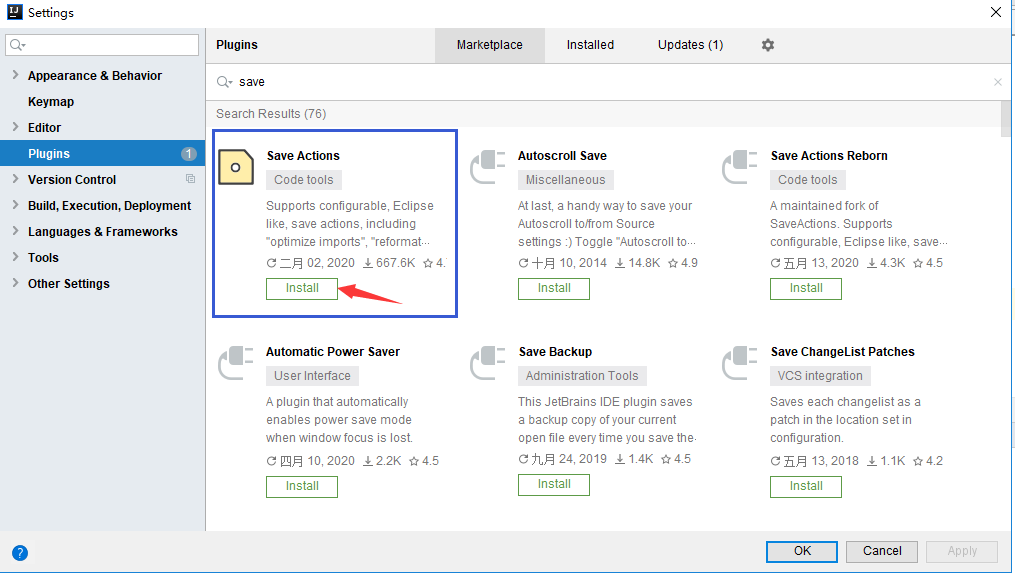Open the Updates (1) tab
The width and height of the screenshot is (1015, 574).
[x=691, y=45]
